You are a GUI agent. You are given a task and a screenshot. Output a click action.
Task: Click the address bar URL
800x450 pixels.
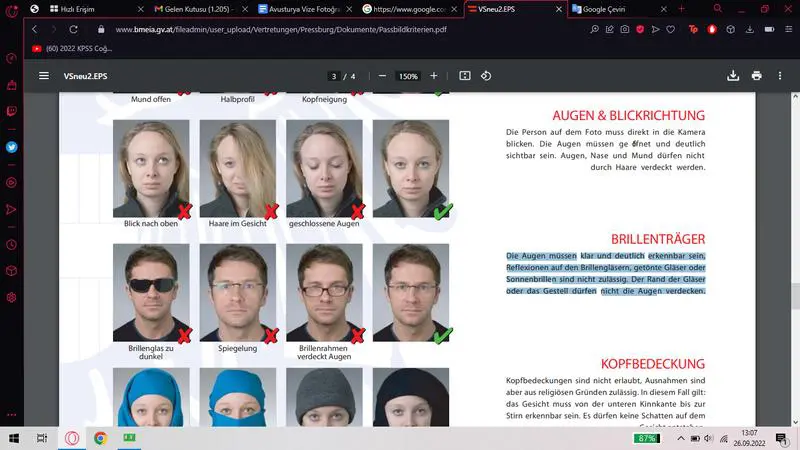point(280,29)
